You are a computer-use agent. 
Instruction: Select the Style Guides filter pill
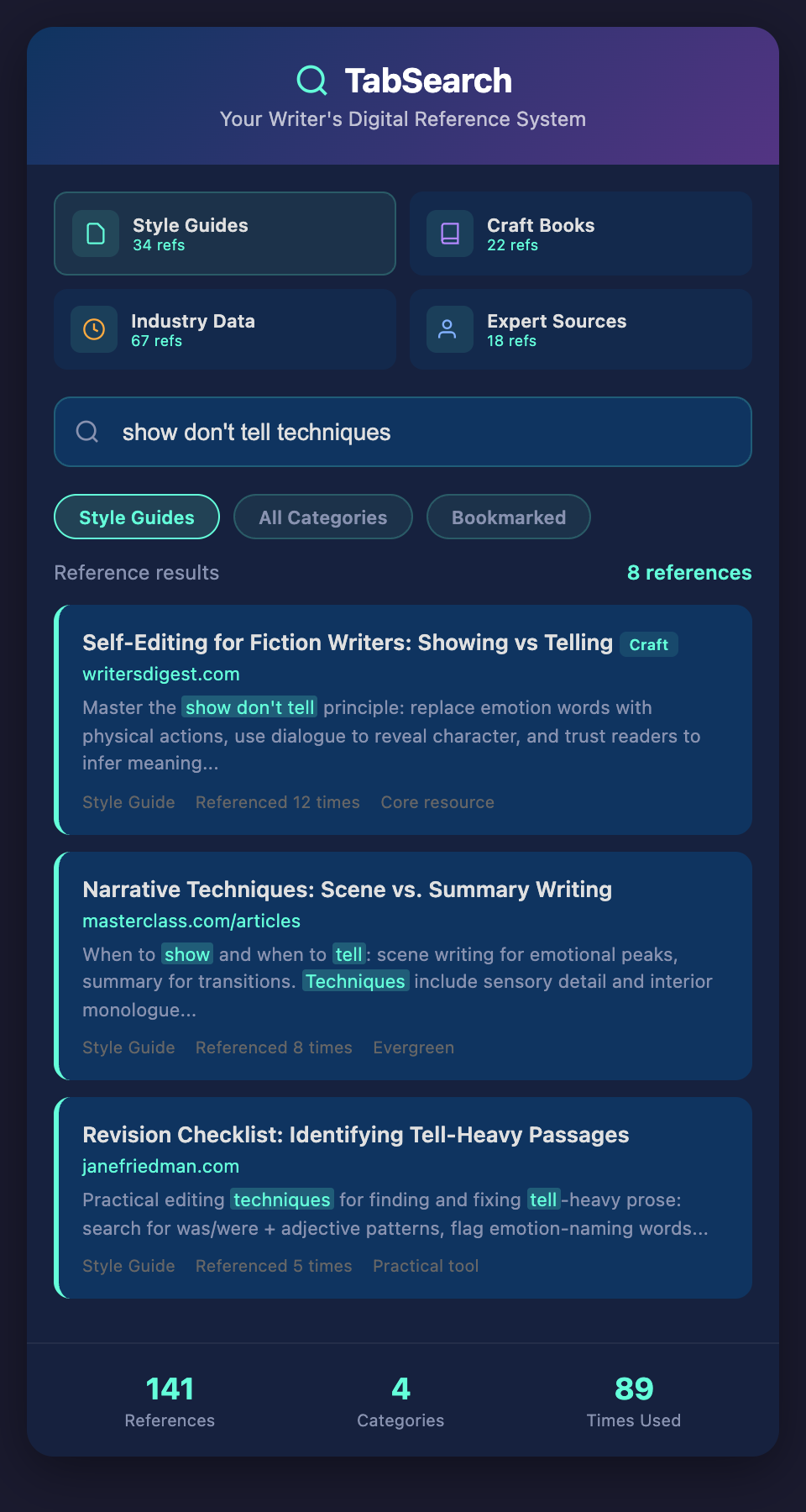click(137, 517)
